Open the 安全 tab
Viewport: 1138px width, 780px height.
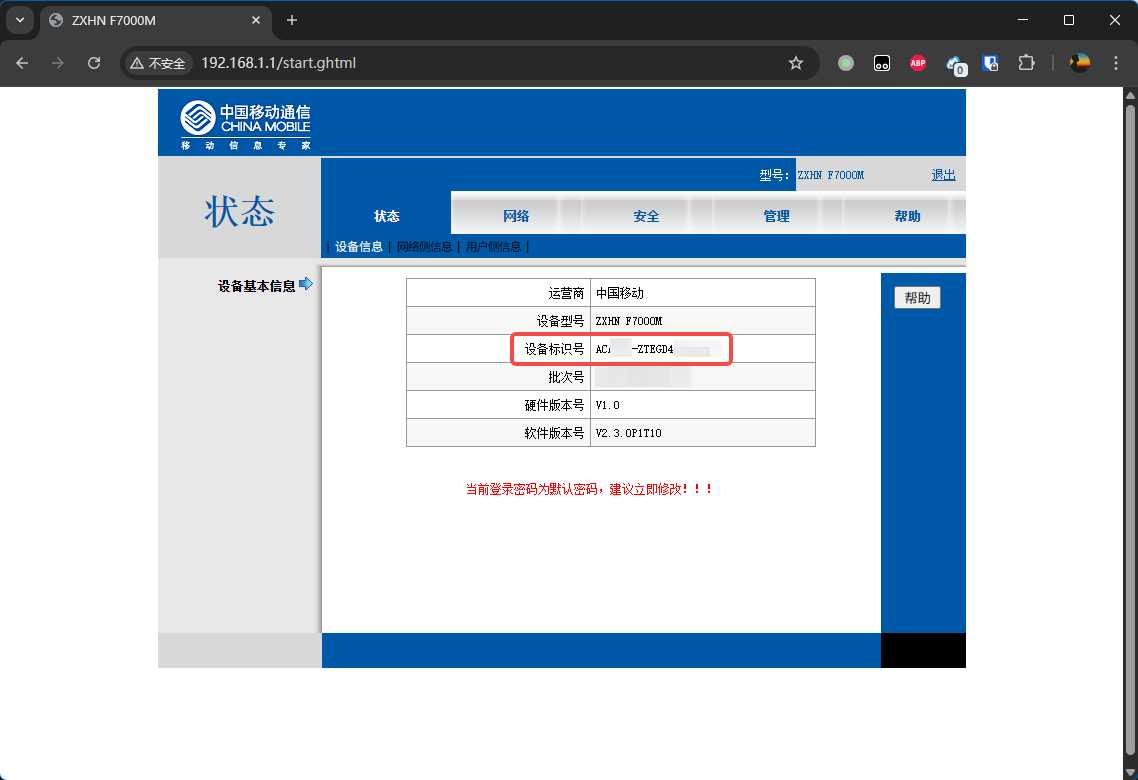click(x=646, y=216)
